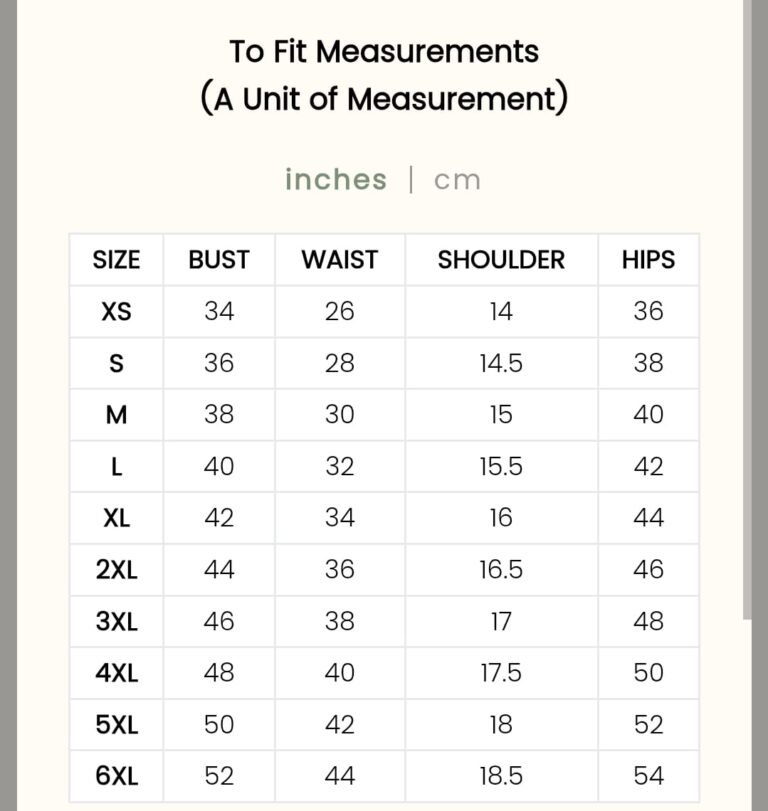Select the SHOULDER column header
The height and width of the screenshot is (811, 768).
coord(501,260)
